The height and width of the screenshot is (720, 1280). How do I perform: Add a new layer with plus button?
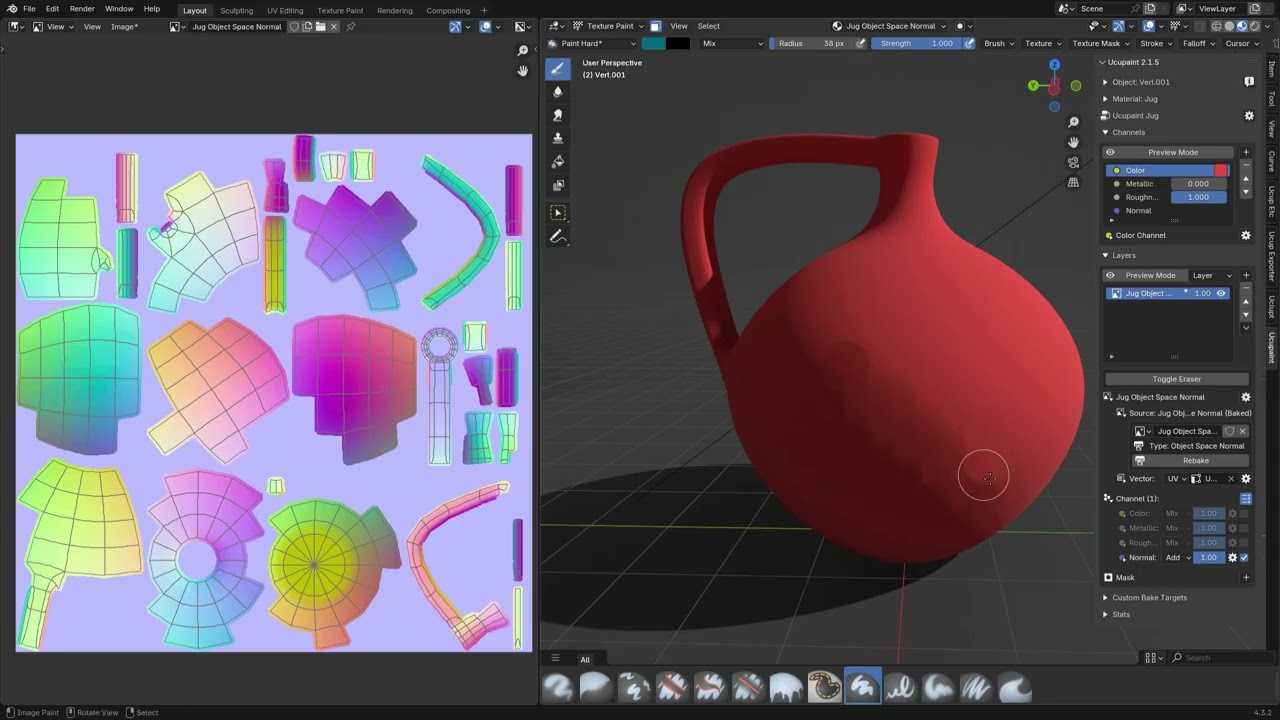(1246, 275)
